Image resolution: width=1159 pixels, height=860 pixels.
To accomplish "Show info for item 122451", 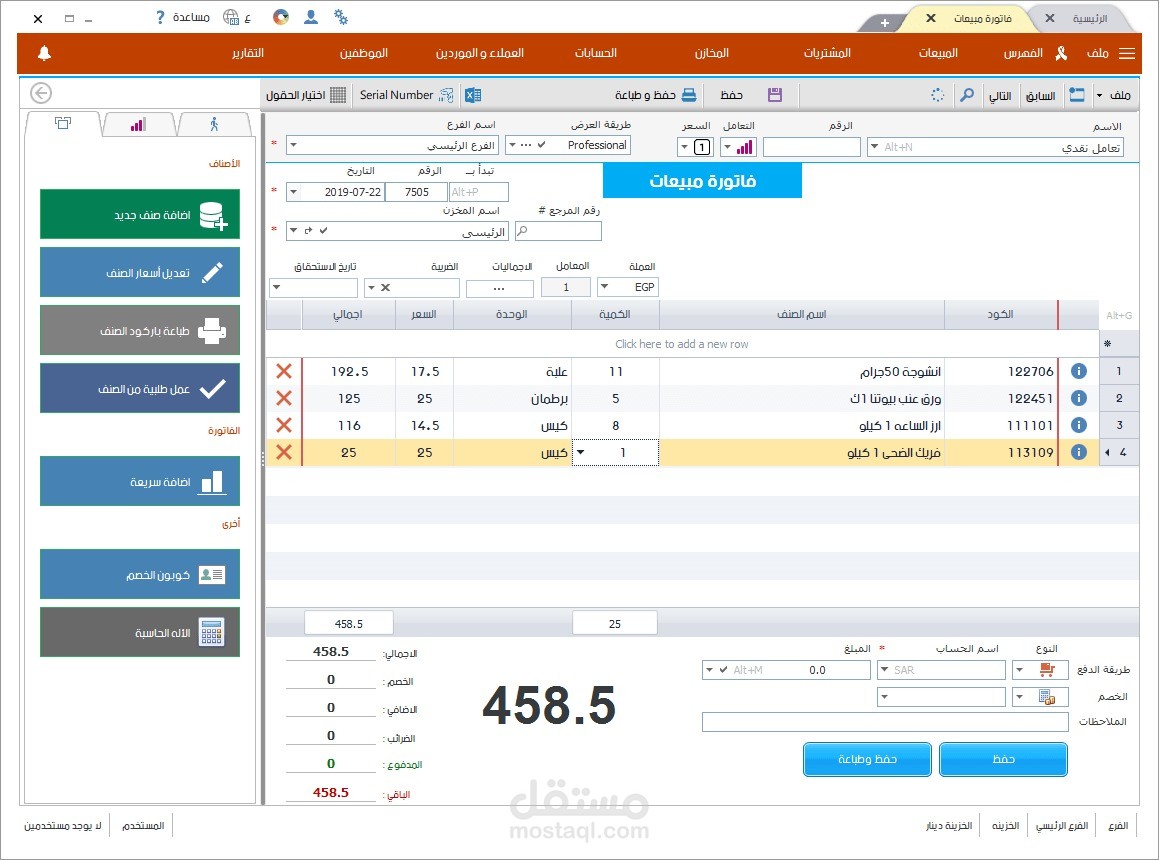I will coord(1078,399).
